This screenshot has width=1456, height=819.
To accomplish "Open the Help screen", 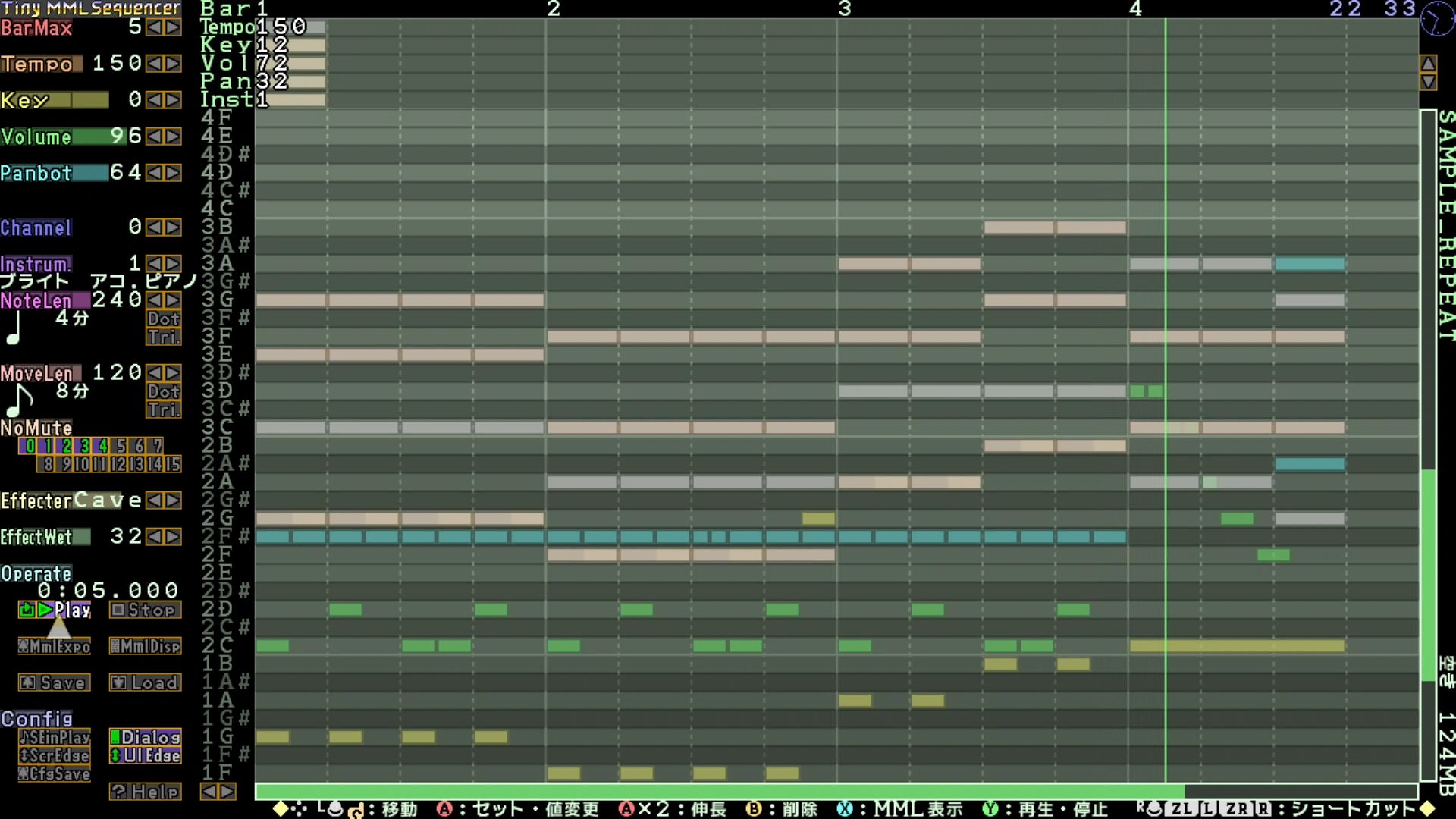I will [145, 792].
